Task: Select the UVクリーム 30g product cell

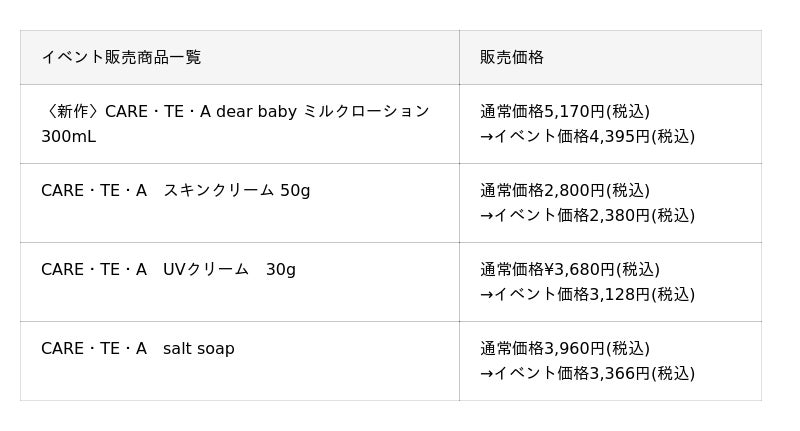Action: pos(229,269)
